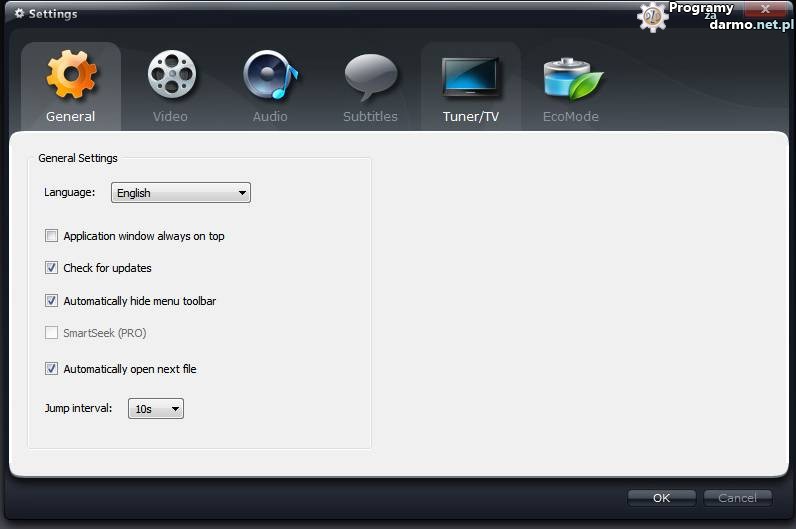This screenshot has height=529, width=796.
Task: Disable Automatically open next file
Action: click(52, 369)
